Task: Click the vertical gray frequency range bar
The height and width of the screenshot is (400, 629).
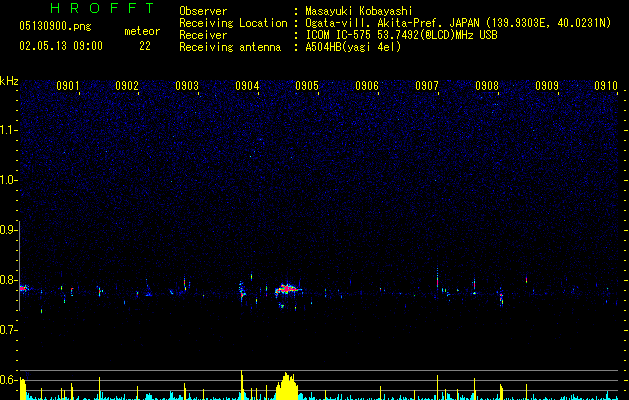Action: tap(19, 266)
